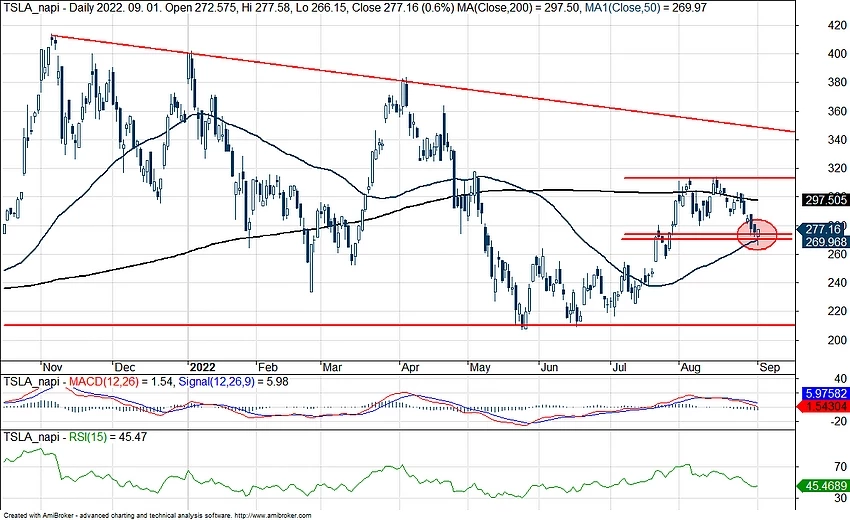Click the 400 price axis label
Image resolution: width=850 pixels, height=520 pixels.
click(837, 54)
